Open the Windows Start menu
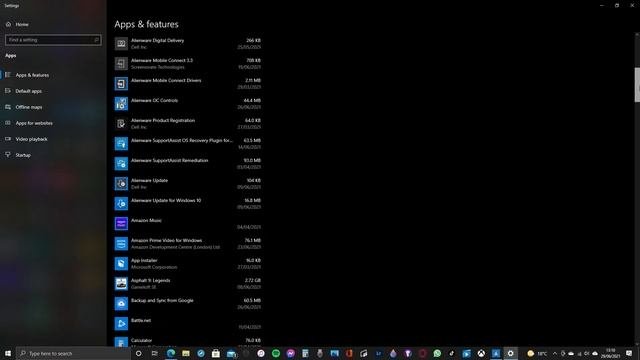This screenshot has height=360, width=640. tap(8, 353)
